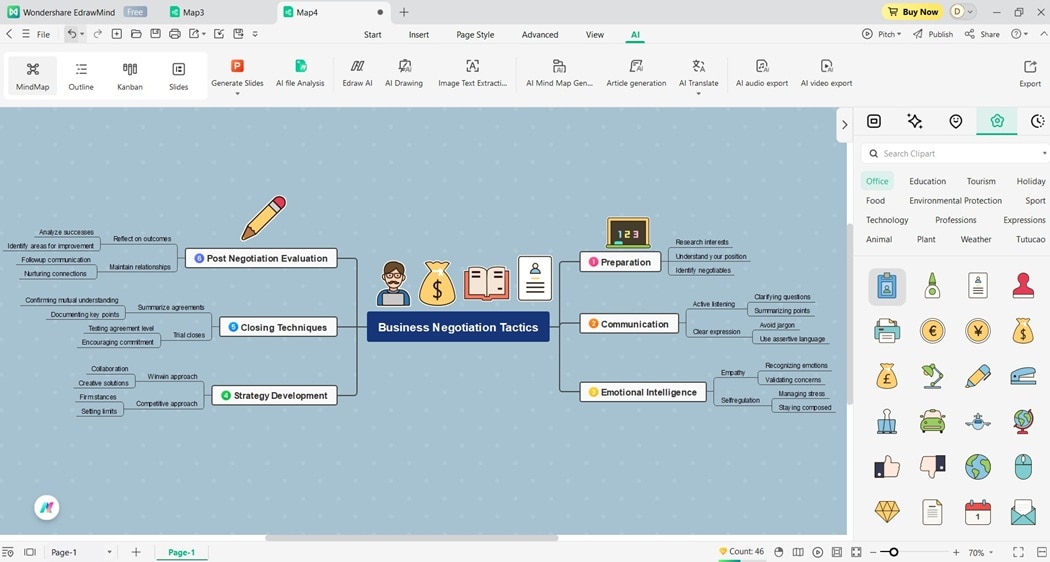Open file folder icon in quick toolbar
Screen dimensions: 1050x562
136,33
